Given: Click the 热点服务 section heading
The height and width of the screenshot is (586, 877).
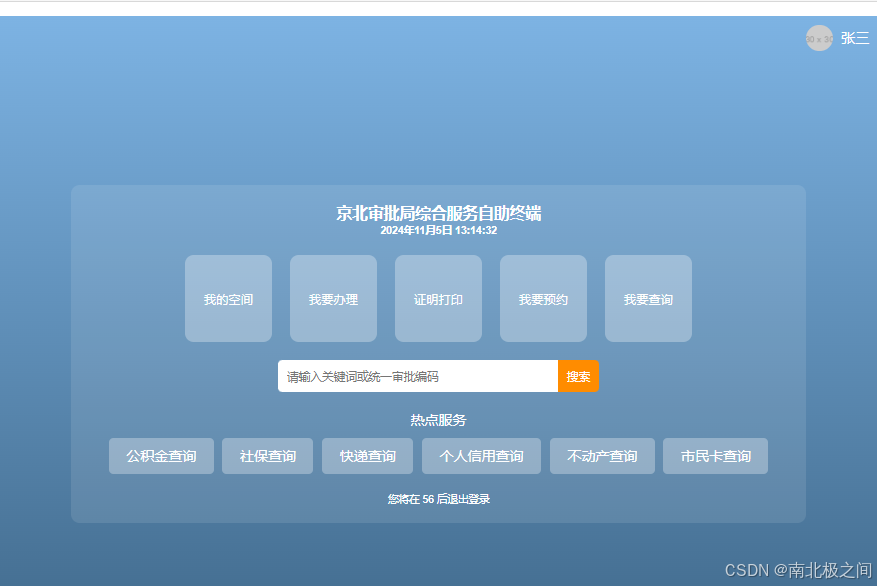Looking at the screenshot, I should tap(438, 420).
